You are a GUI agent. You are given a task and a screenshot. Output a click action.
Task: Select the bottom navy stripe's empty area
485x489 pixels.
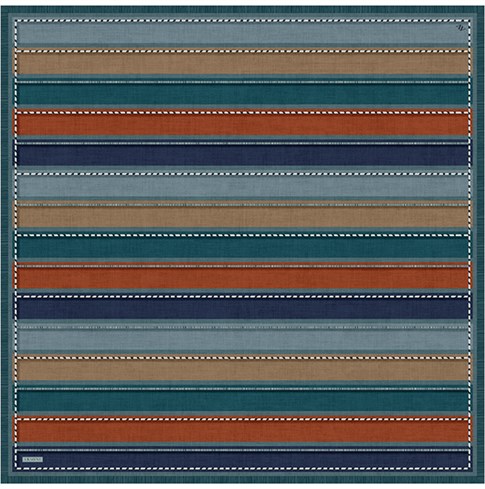[257, 460]
